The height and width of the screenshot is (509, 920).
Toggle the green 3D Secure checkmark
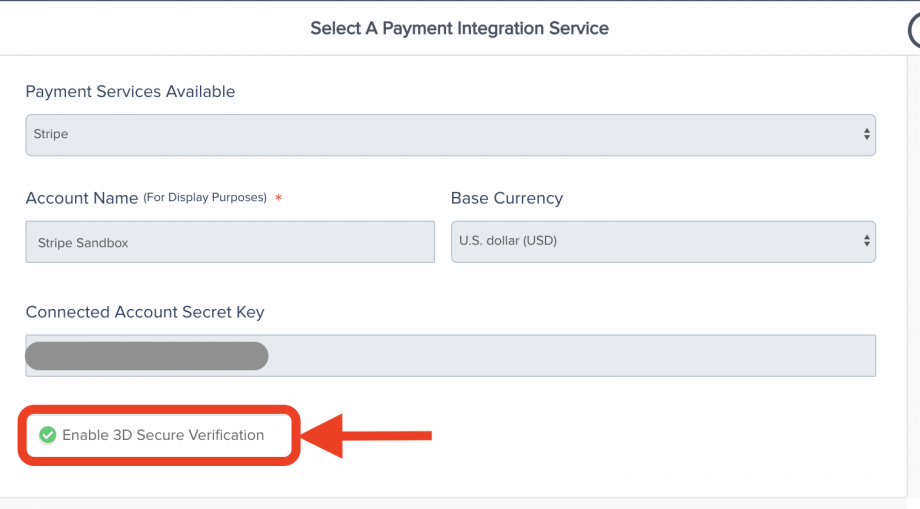(x=48, y=435)
